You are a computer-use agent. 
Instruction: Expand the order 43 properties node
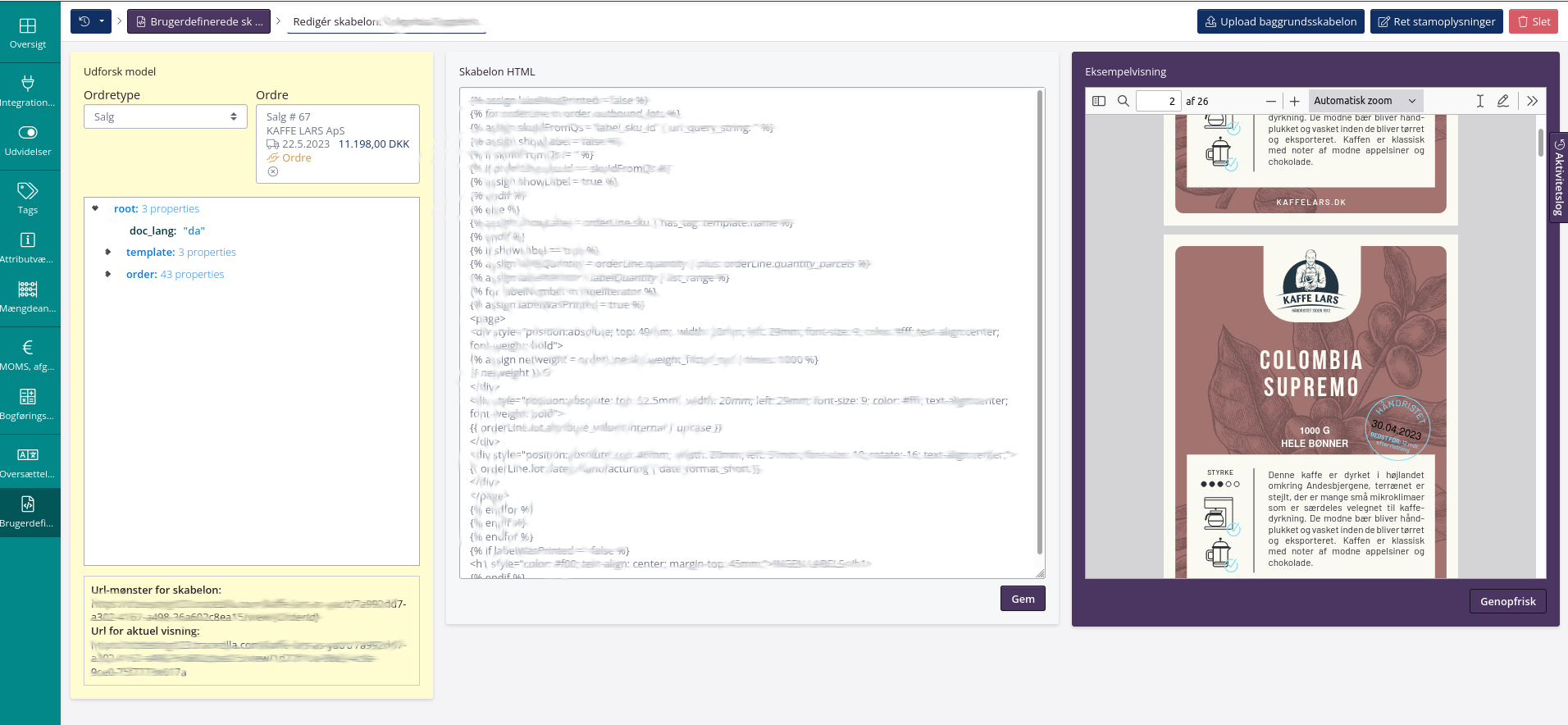pos(108,274)
